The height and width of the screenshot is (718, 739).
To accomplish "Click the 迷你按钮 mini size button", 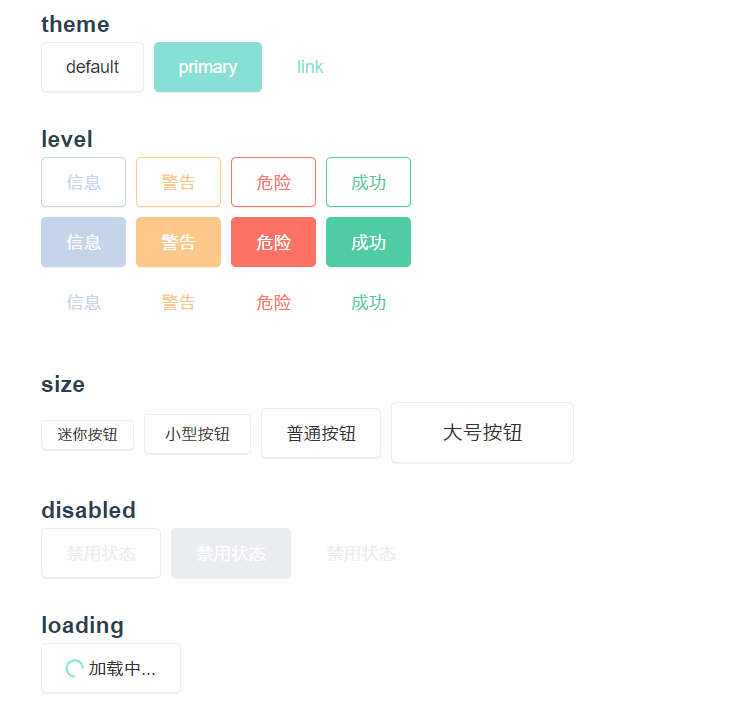I will (88, 435).
